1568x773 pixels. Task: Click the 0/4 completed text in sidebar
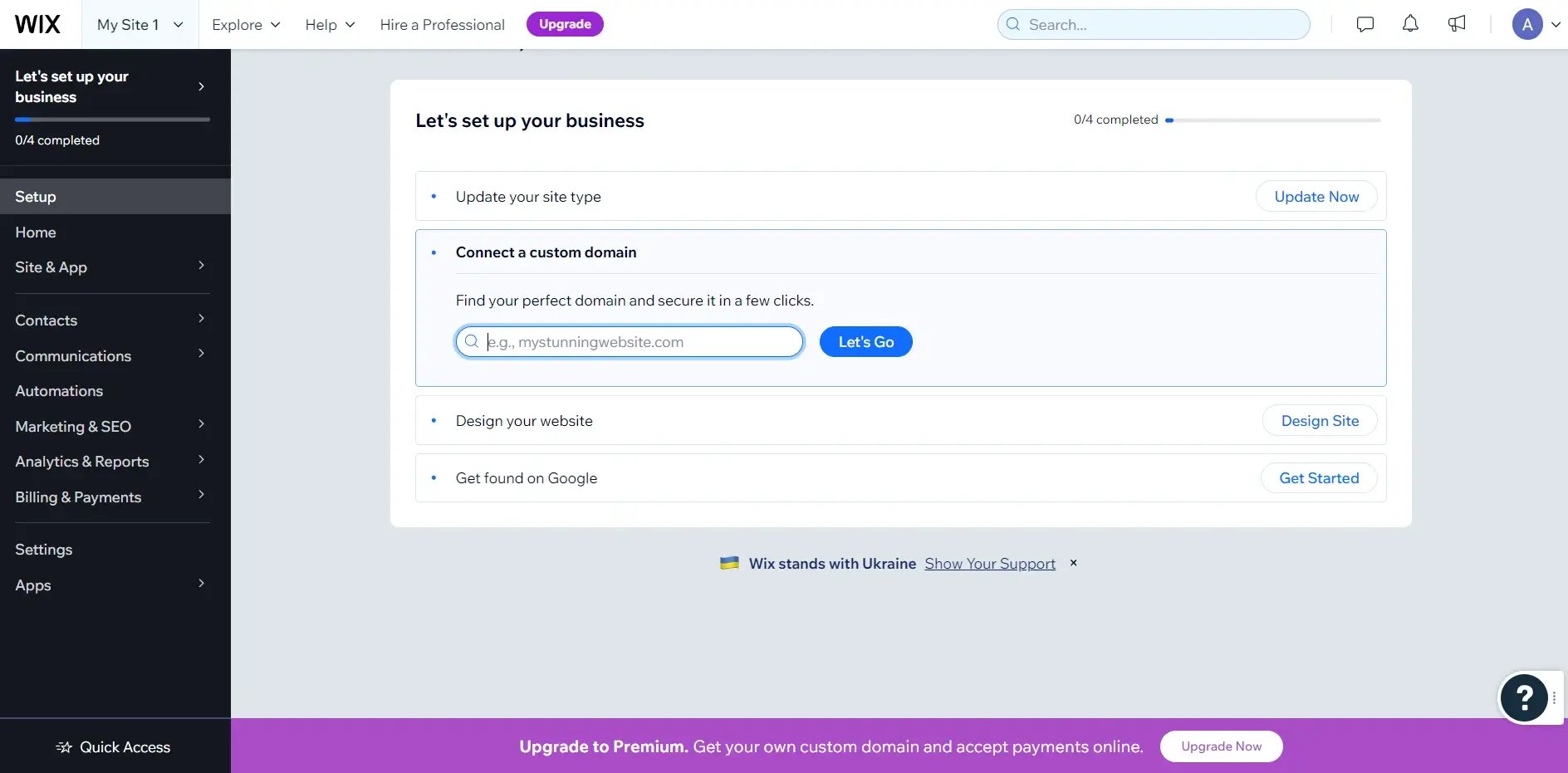[x=57, y=140]
